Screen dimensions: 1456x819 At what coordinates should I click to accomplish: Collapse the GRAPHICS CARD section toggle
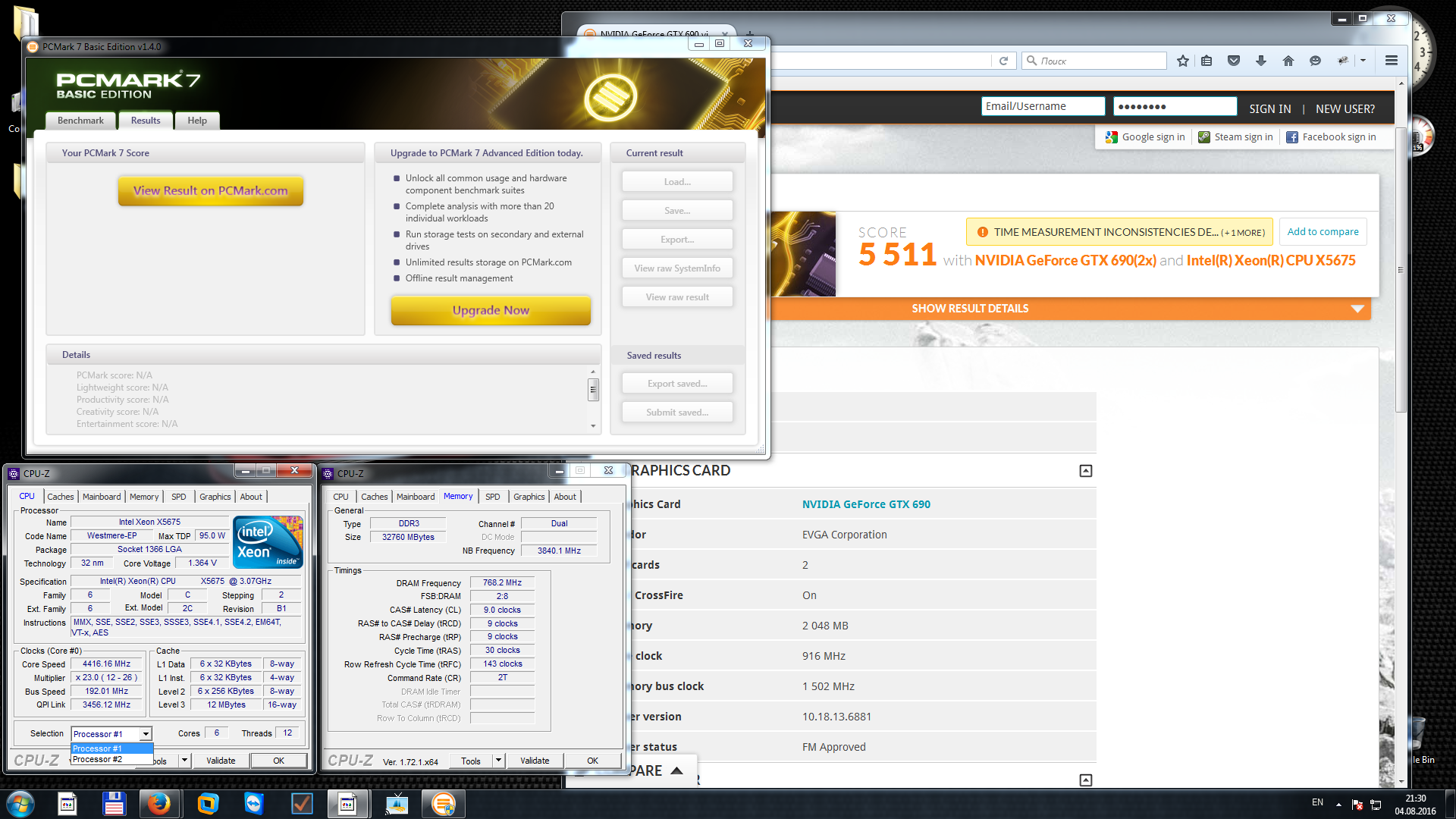coord(1086,471)
